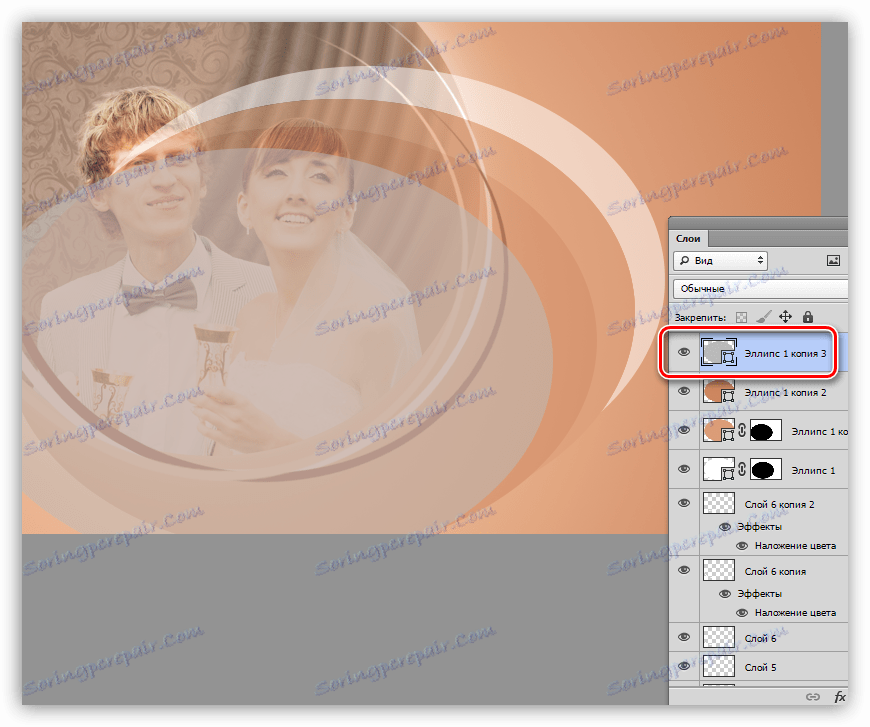The height and width of the screenshot is (727, 870).
Task: Lock image pixels brush icon
Action: pyautogui.click(x=763, y=317)
